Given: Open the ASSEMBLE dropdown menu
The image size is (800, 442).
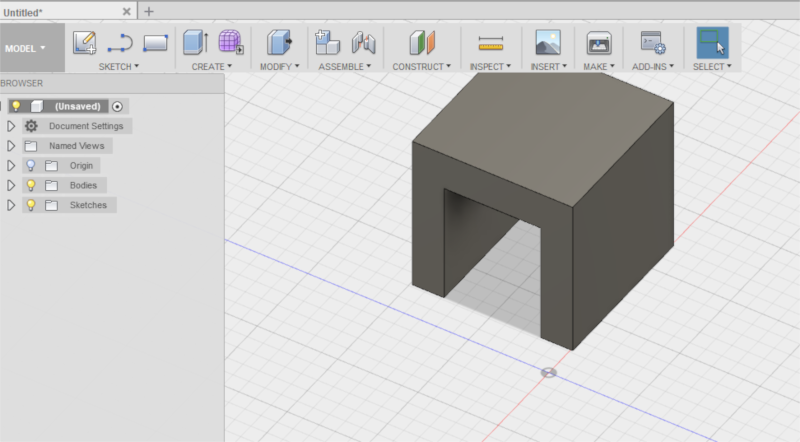Looking at the screenshot, I should 345,66.
